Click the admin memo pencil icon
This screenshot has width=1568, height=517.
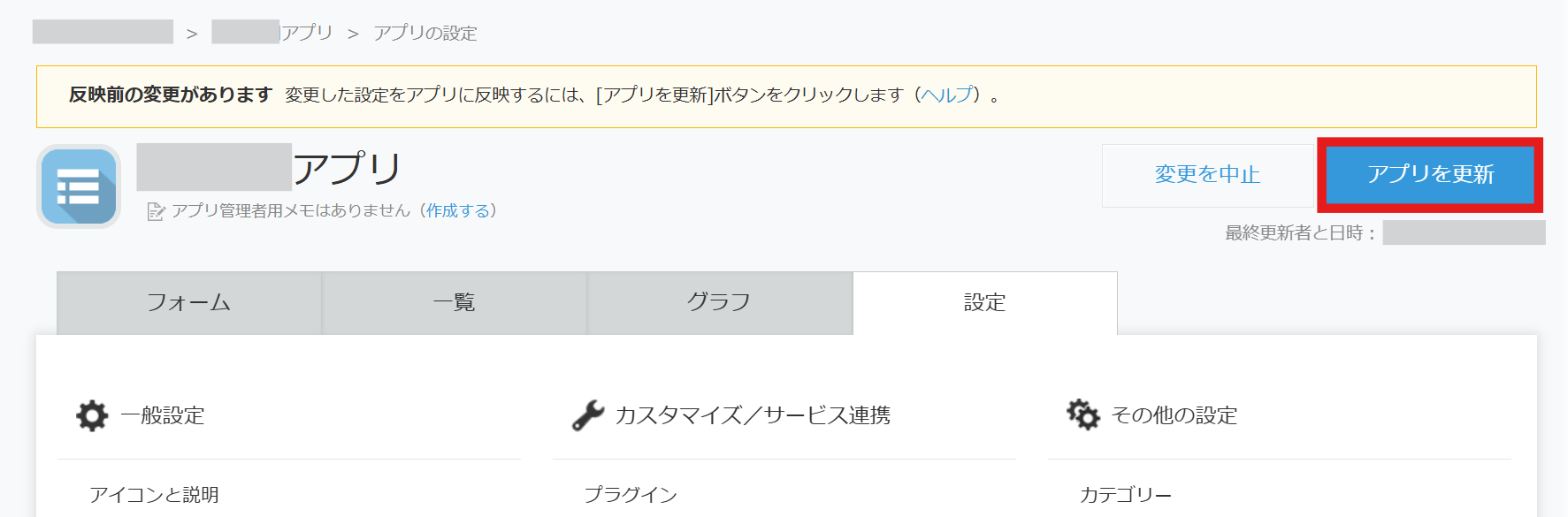click(156, 211)
